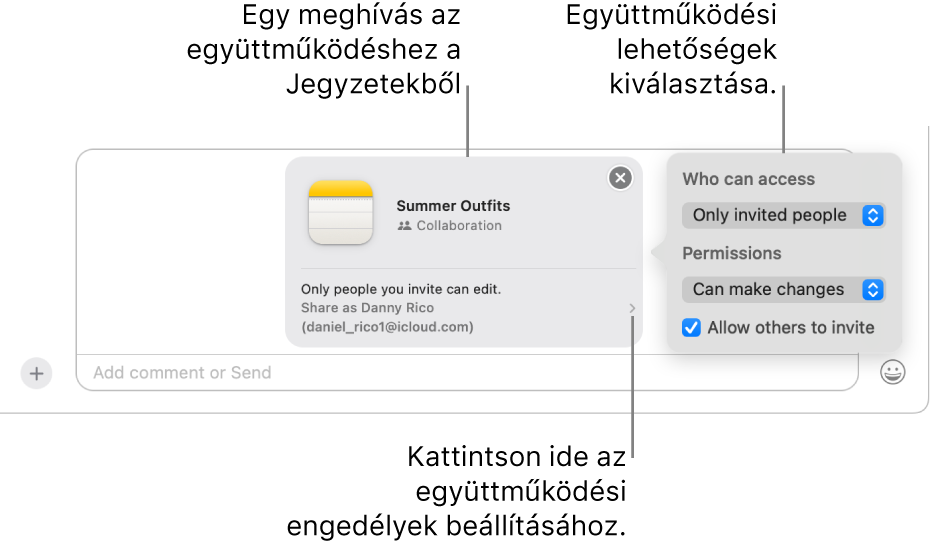The width and height of the screenshot is (934, 548).
Task: Click the plus button beside the message field
Action: (36, 373)
